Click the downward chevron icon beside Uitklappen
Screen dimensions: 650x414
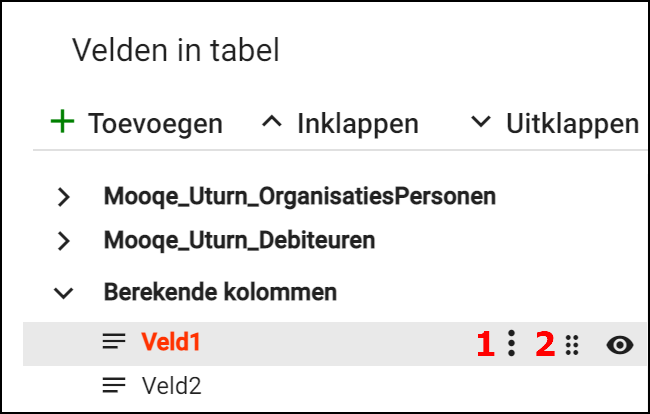pos(481,123)
